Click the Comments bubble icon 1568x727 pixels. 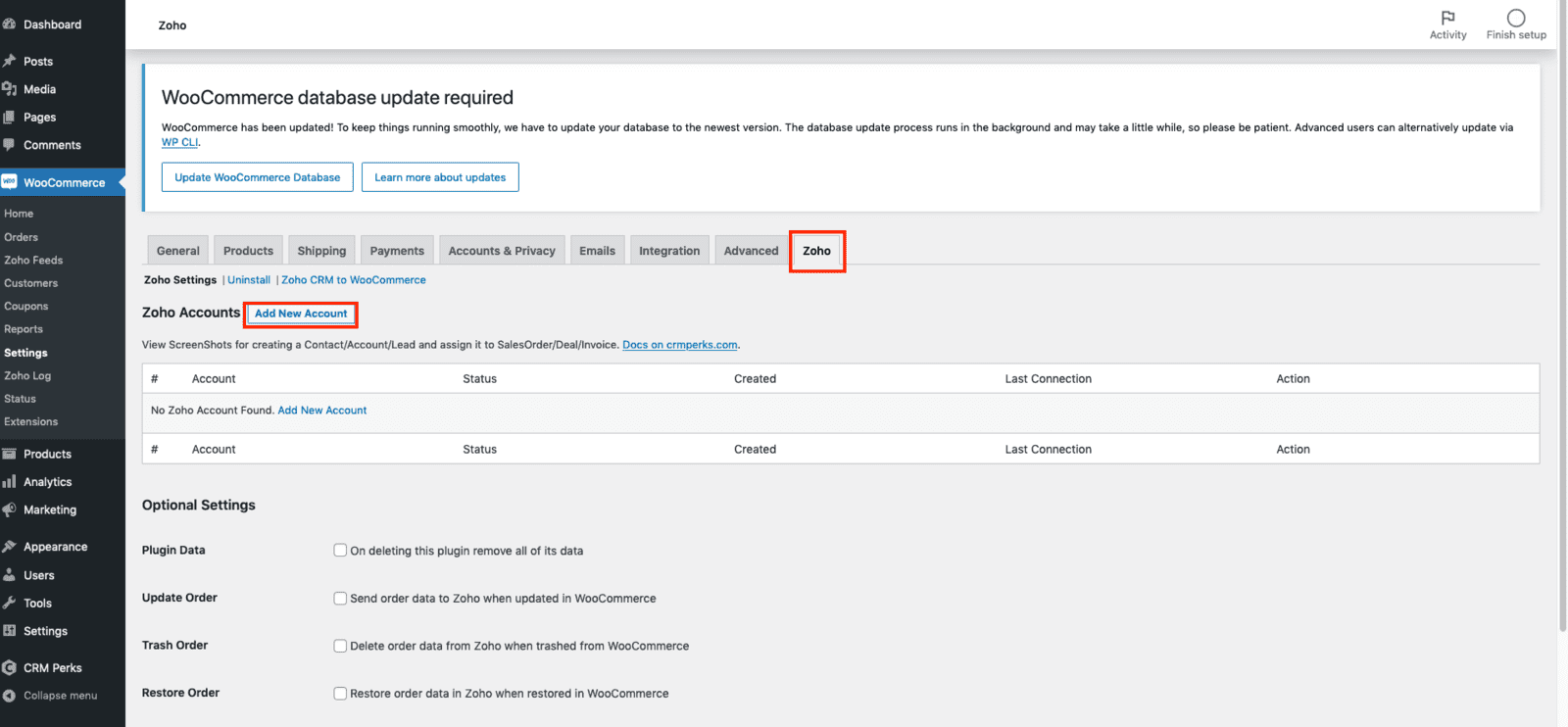(x=9, y=145)
